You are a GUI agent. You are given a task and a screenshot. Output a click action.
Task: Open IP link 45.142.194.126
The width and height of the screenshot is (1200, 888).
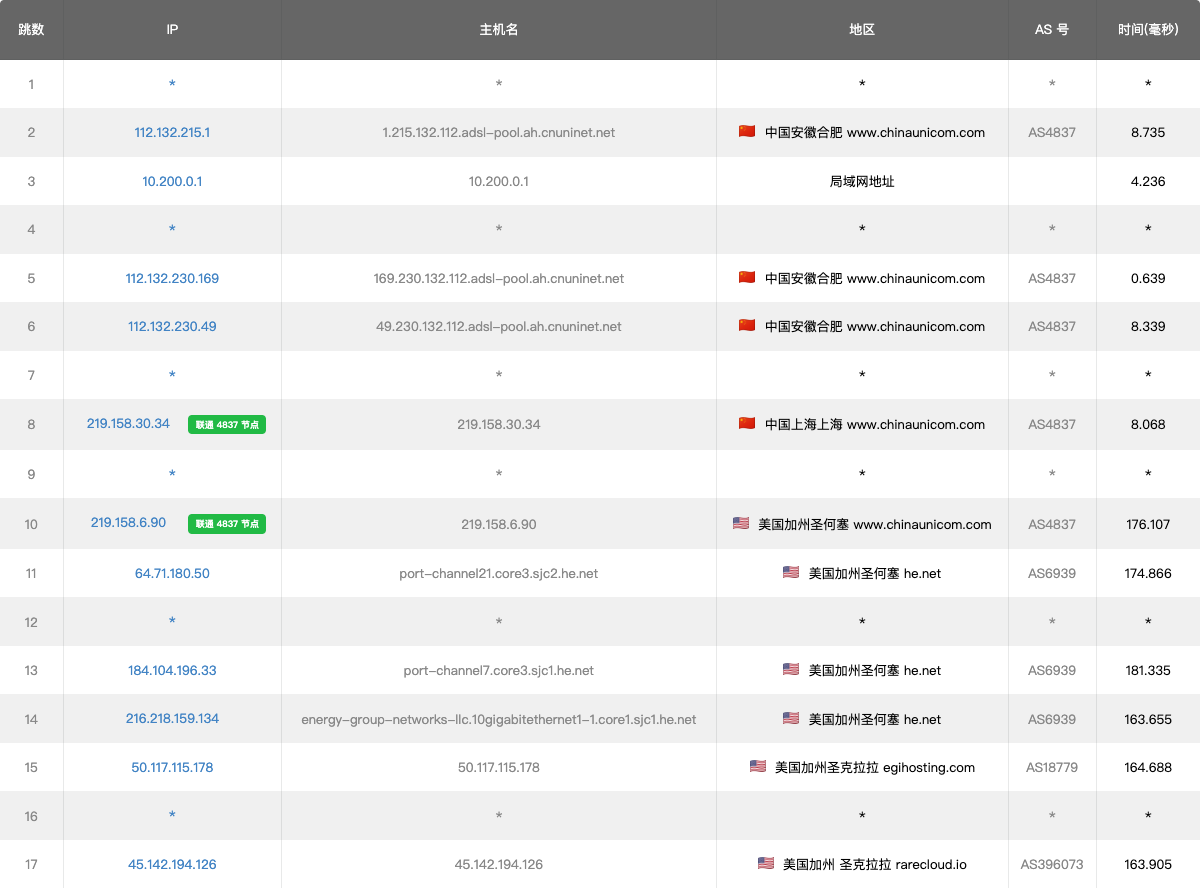(x=172, y=864)
